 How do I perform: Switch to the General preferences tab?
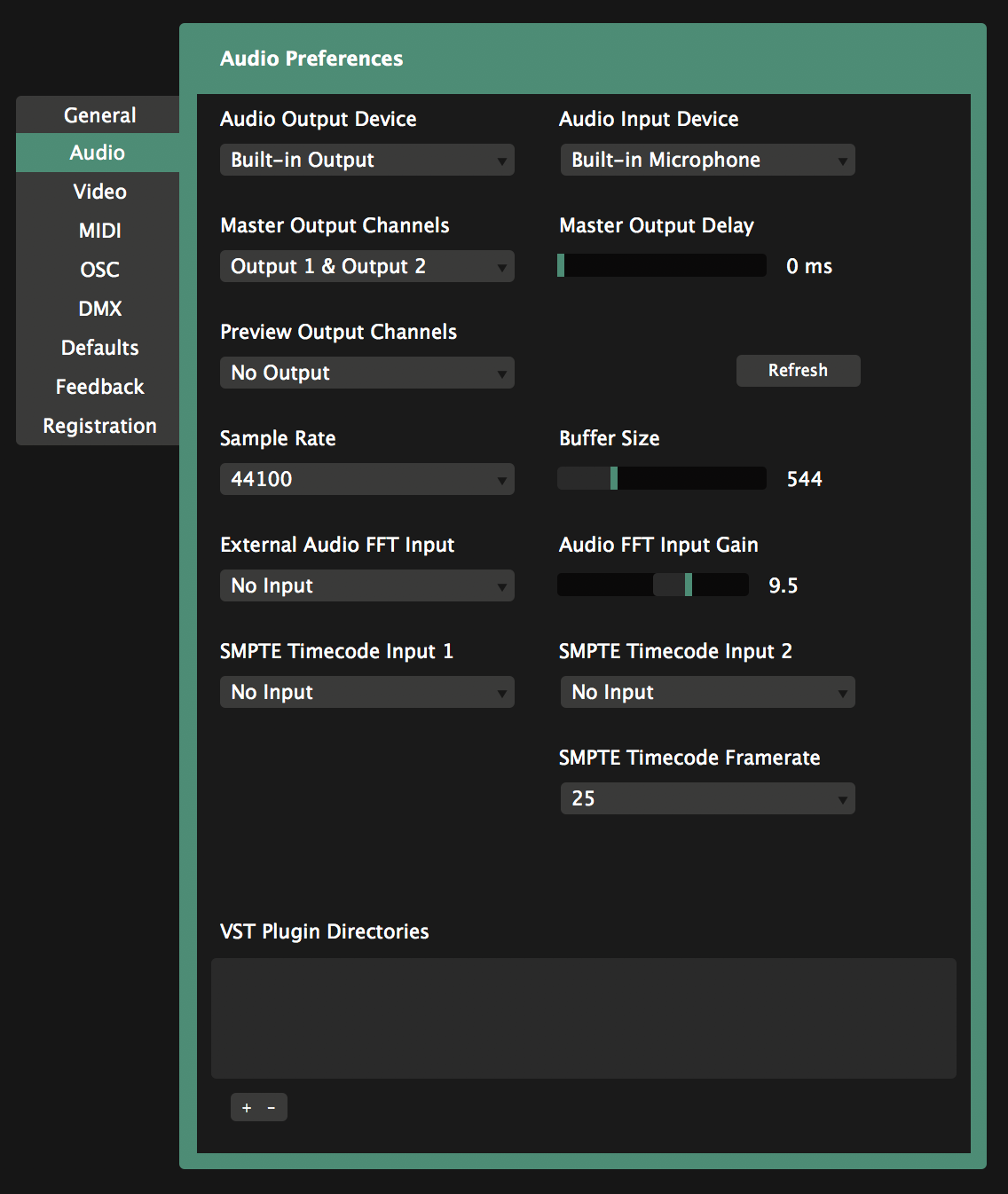99,115
